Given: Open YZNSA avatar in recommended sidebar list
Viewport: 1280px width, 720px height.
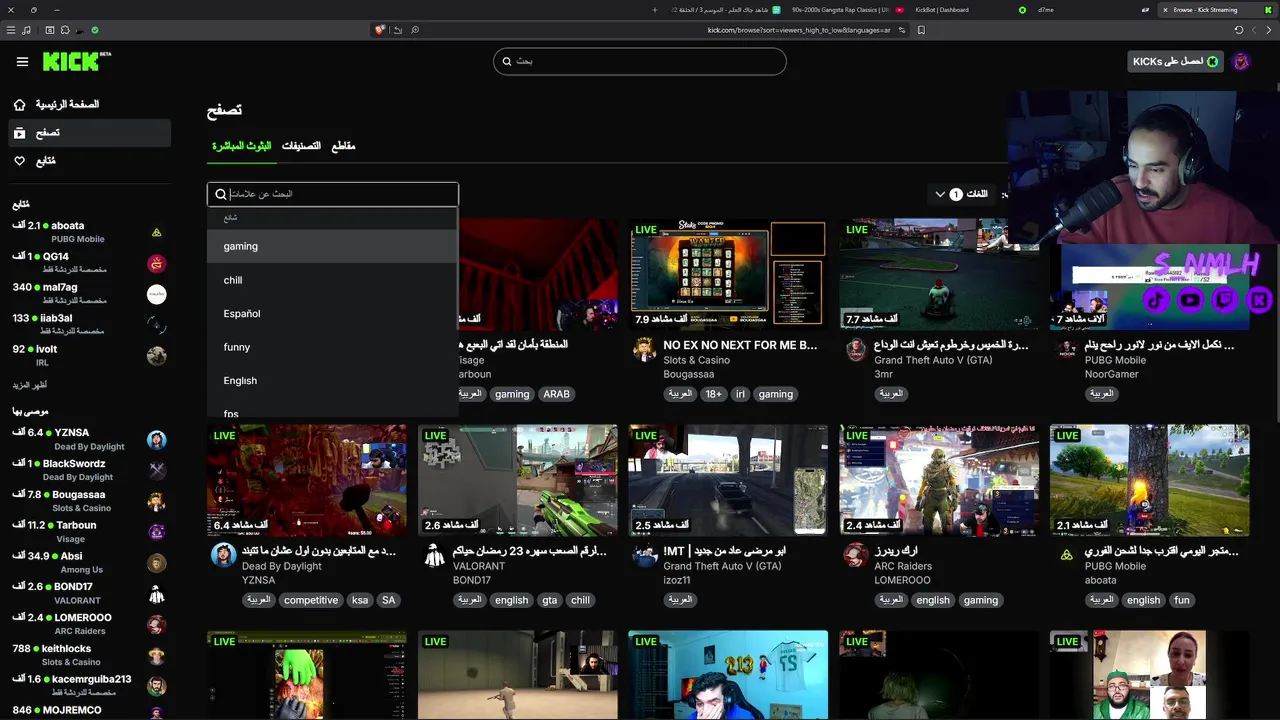Looking at the screenshot, I should tap(156, 439).
